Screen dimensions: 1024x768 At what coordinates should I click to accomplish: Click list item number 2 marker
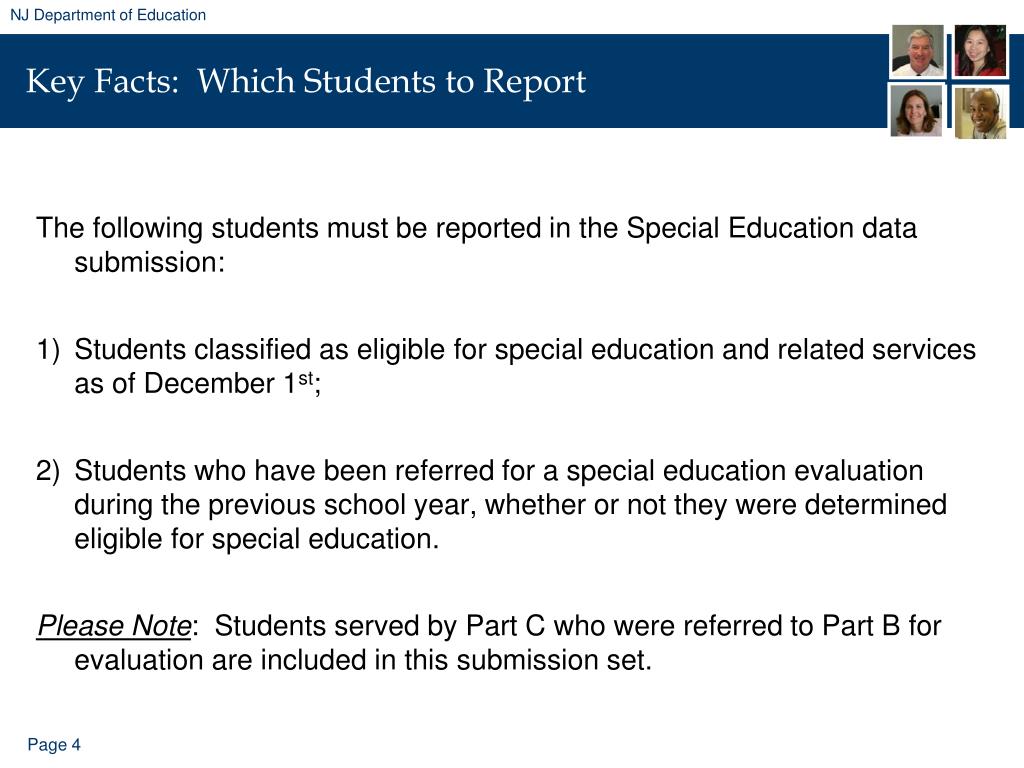48,472
